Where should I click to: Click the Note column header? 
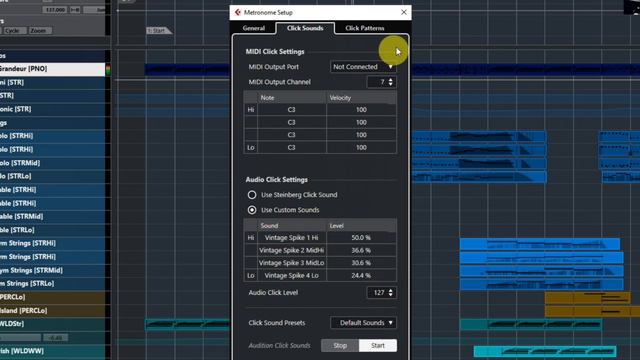point(291,98)
